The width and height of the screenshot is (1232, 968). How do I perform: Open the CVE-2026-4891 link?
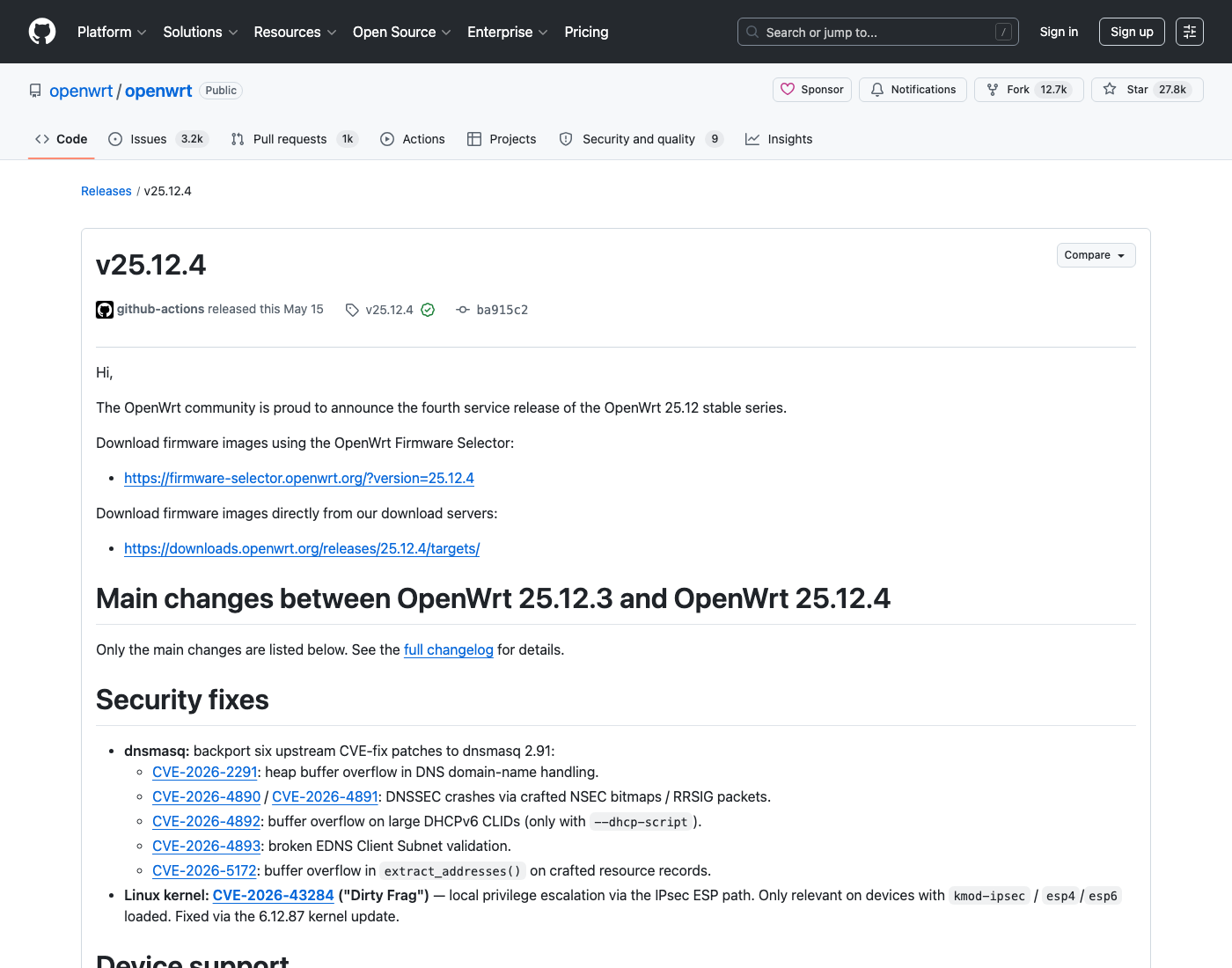325,796
